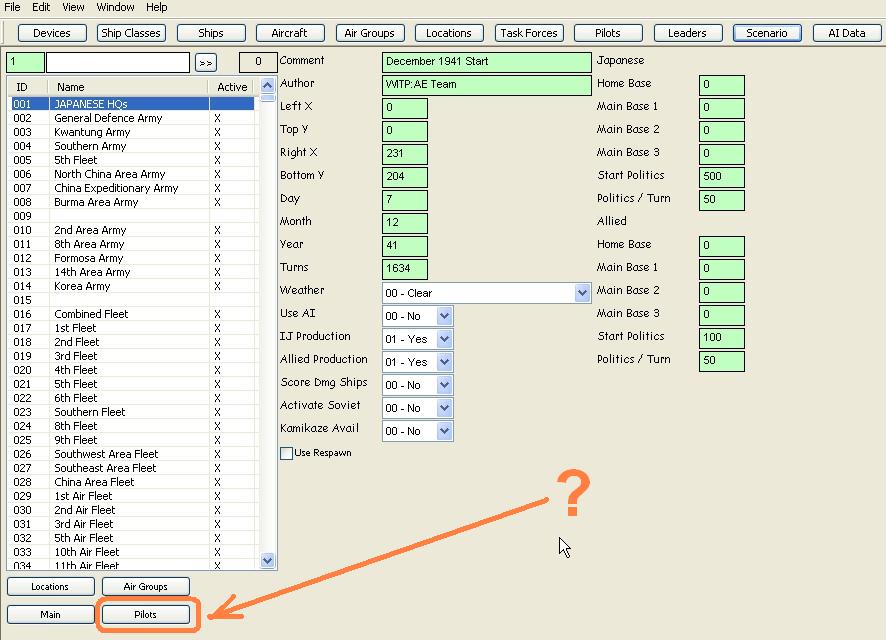Screen dimensions: 886x640
Task: Expand the Kamikaze Avail dropdown
Action: tap(444, 431)
